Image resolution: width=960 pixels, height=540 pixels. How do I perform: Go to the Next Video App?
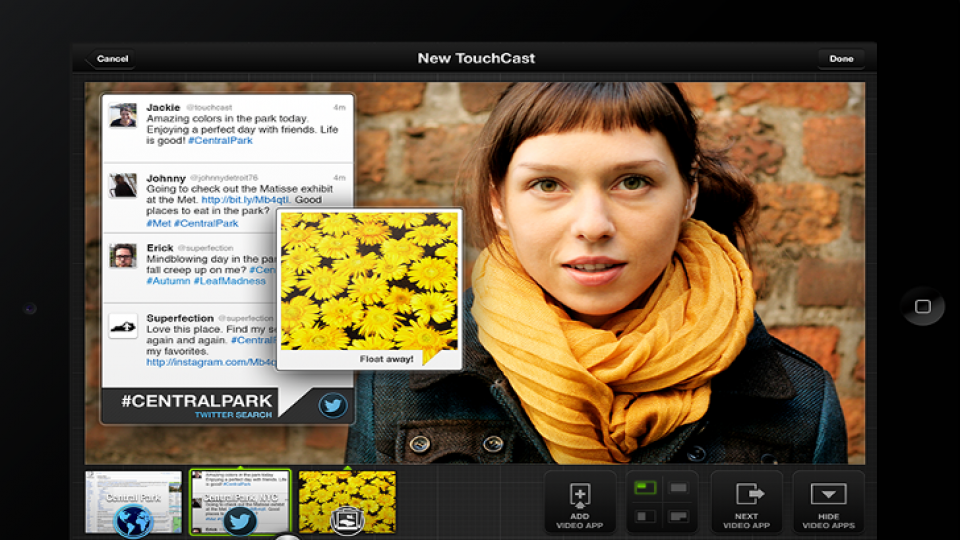click(x=746, y=502)
